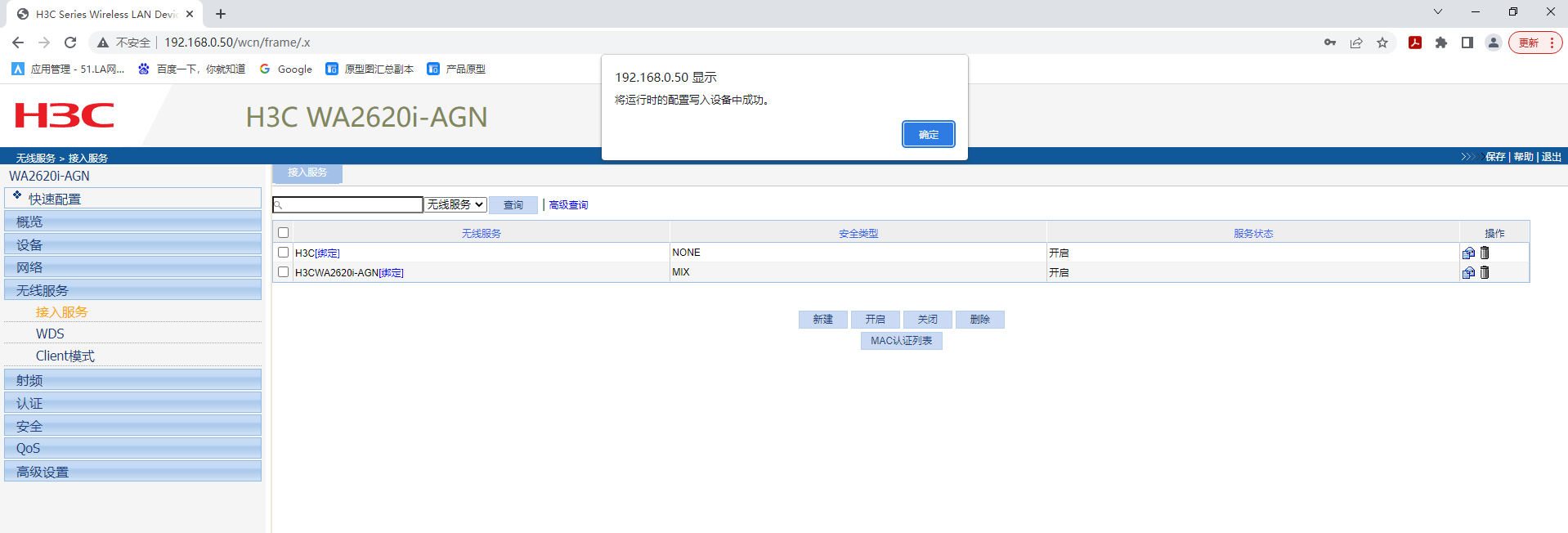Screen dimensions: 1568x533
Task: Open the Adobe Acrobat extension icon
Action: [x=1415, y=43]
